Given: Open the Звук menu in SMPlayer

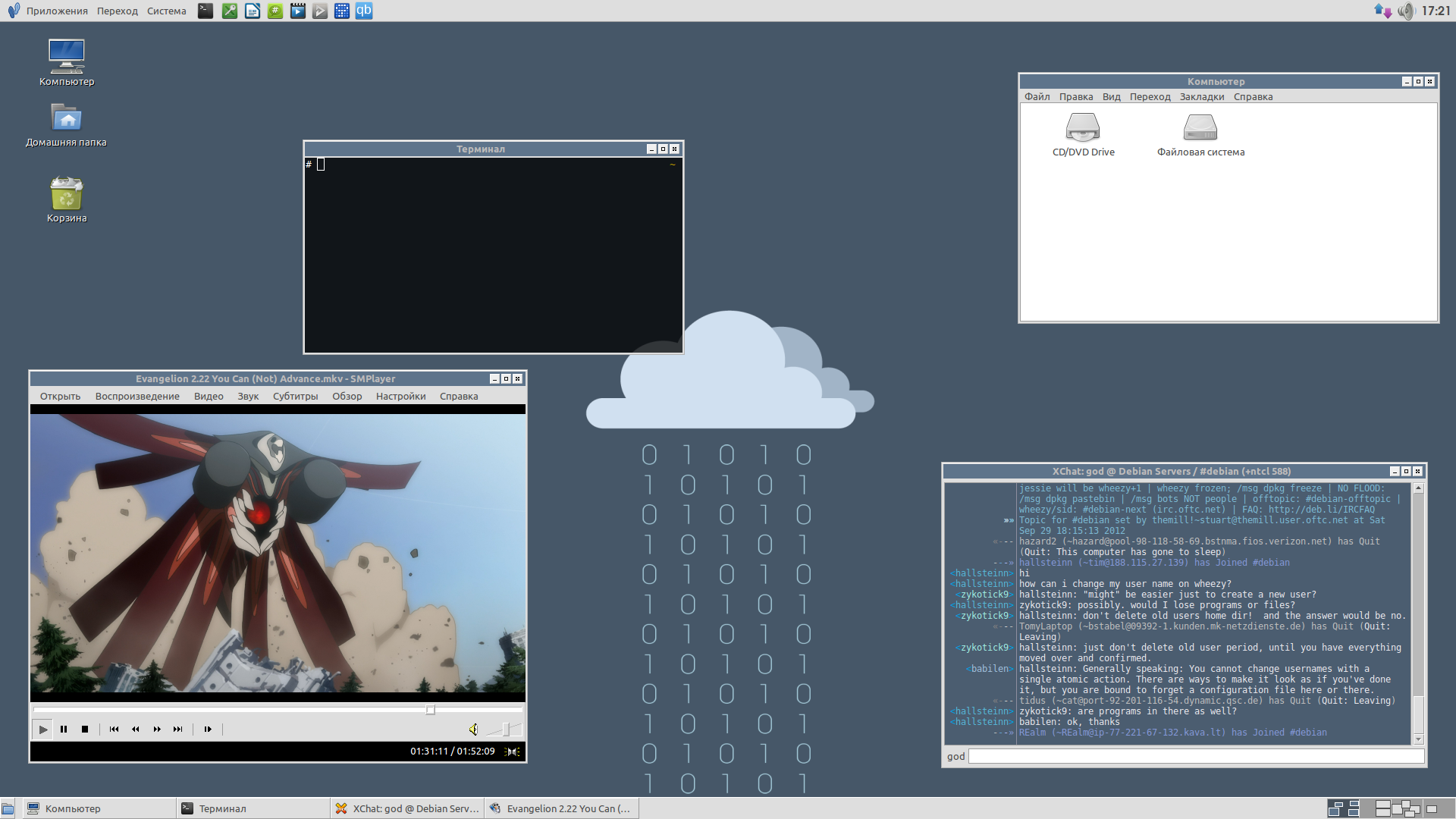Looking at the screenshot, I should tap(248, 397).
